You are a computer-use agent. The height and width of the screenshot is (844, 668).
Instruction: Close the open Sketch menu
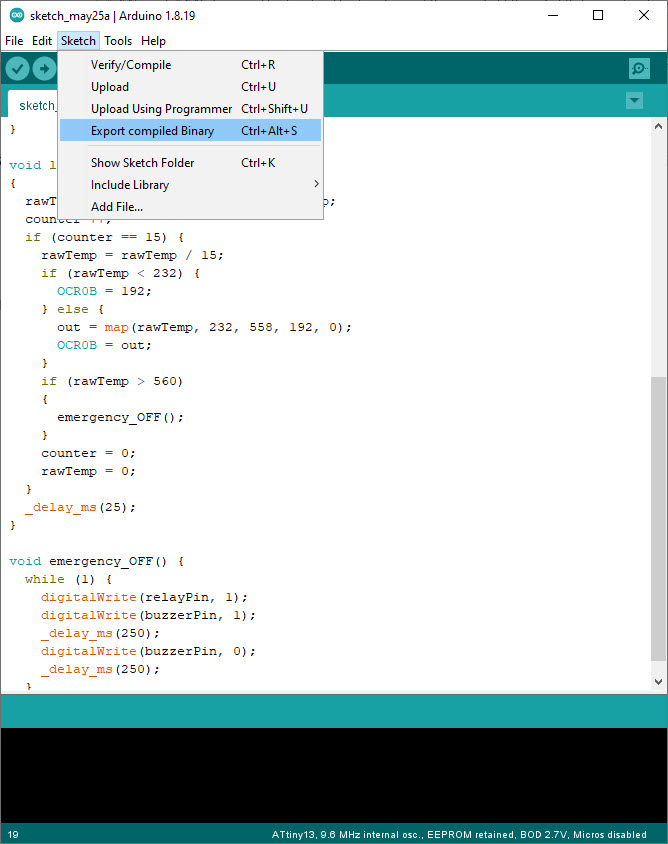(78, 41)
